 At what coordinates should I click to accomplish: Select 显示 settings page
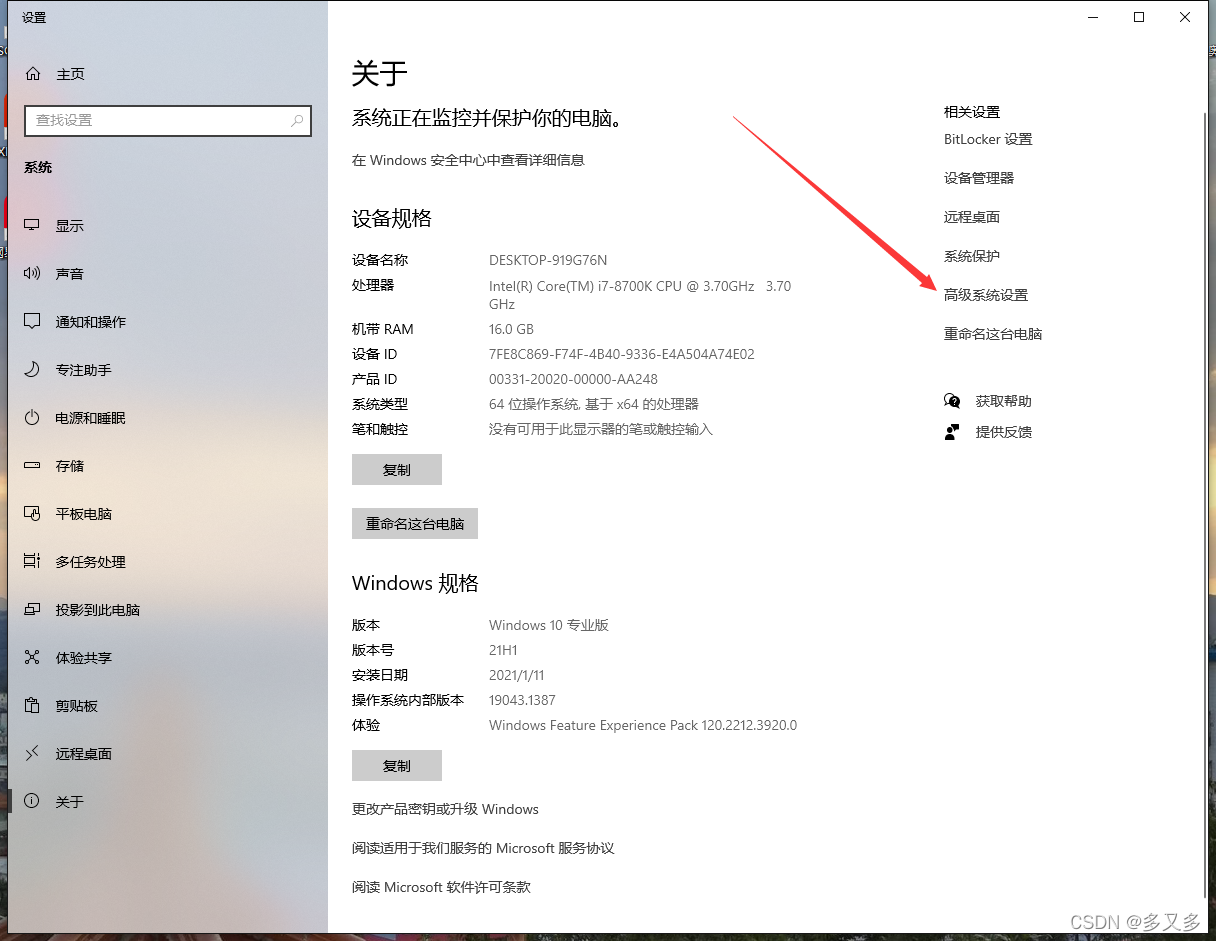70,226
